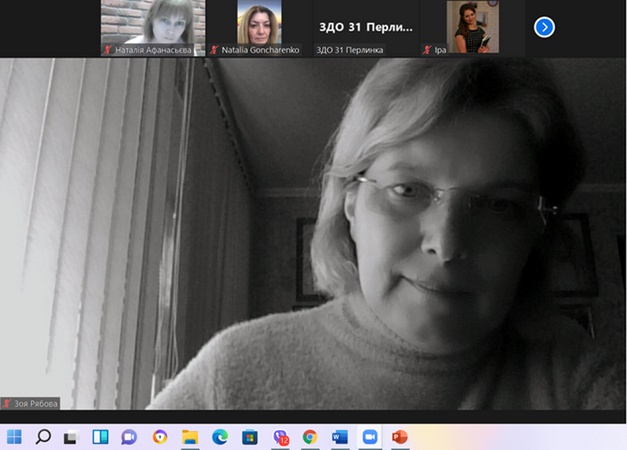Launch PowerPoint from the taskbar
The height and width of the screenshot is (450, 627).
coord(399,437)
